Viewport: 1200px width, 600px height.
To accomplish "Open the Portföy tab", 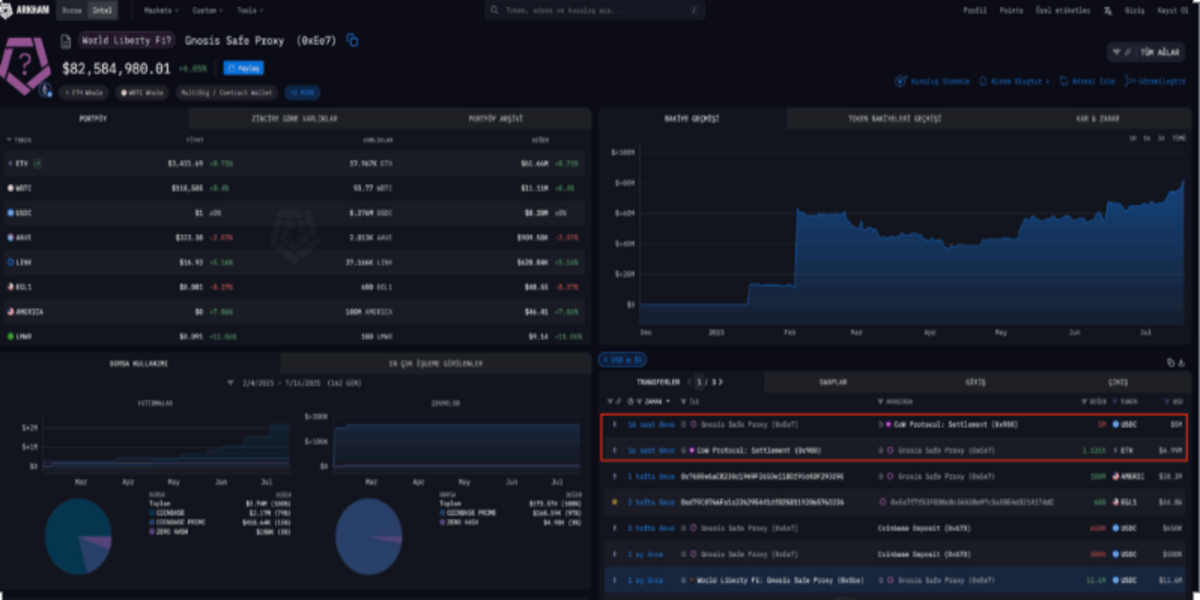I will point(92,118).
